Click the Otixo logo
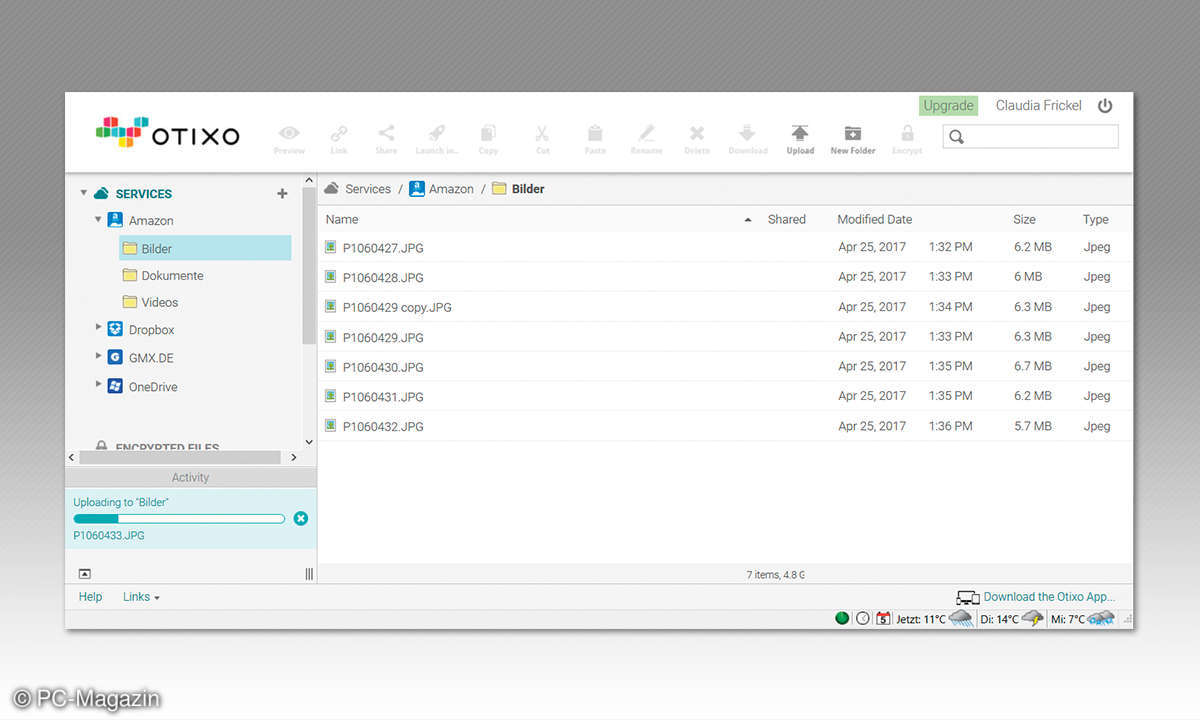Viewport: 1200px width, 720px height. coord(168,133)
